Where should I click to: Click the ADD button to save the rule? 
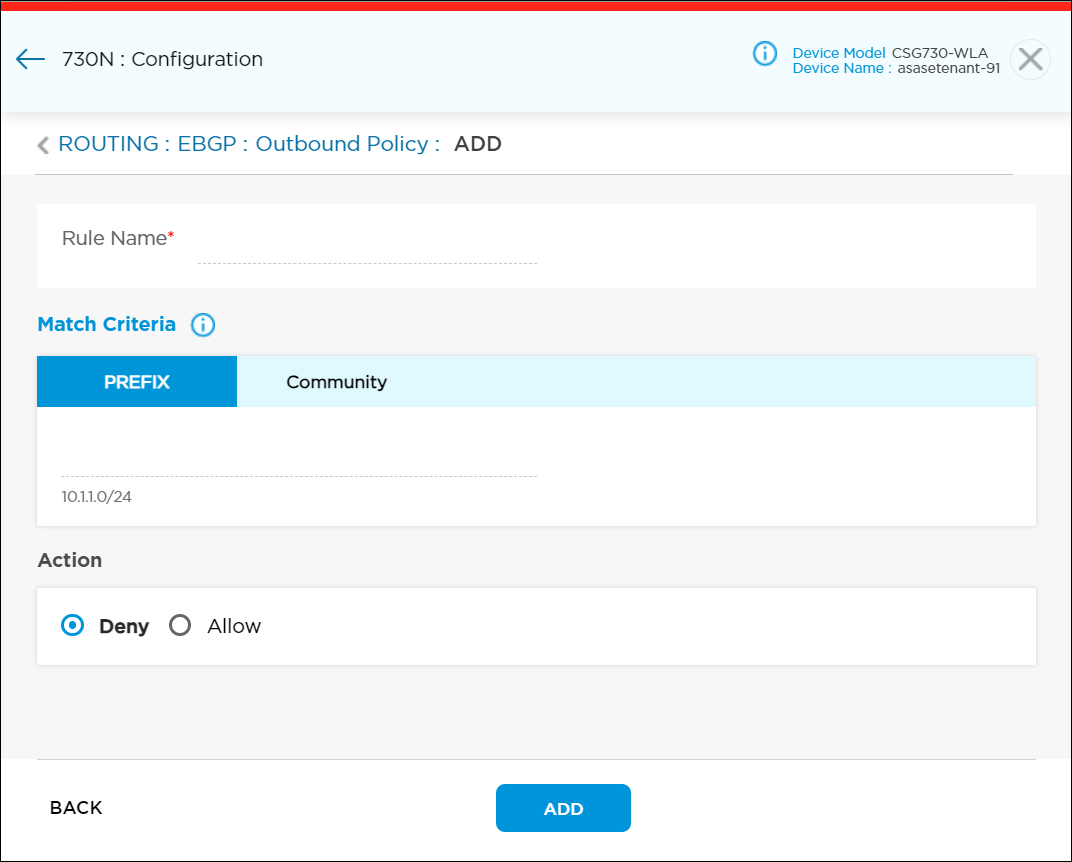click(563, 808)
